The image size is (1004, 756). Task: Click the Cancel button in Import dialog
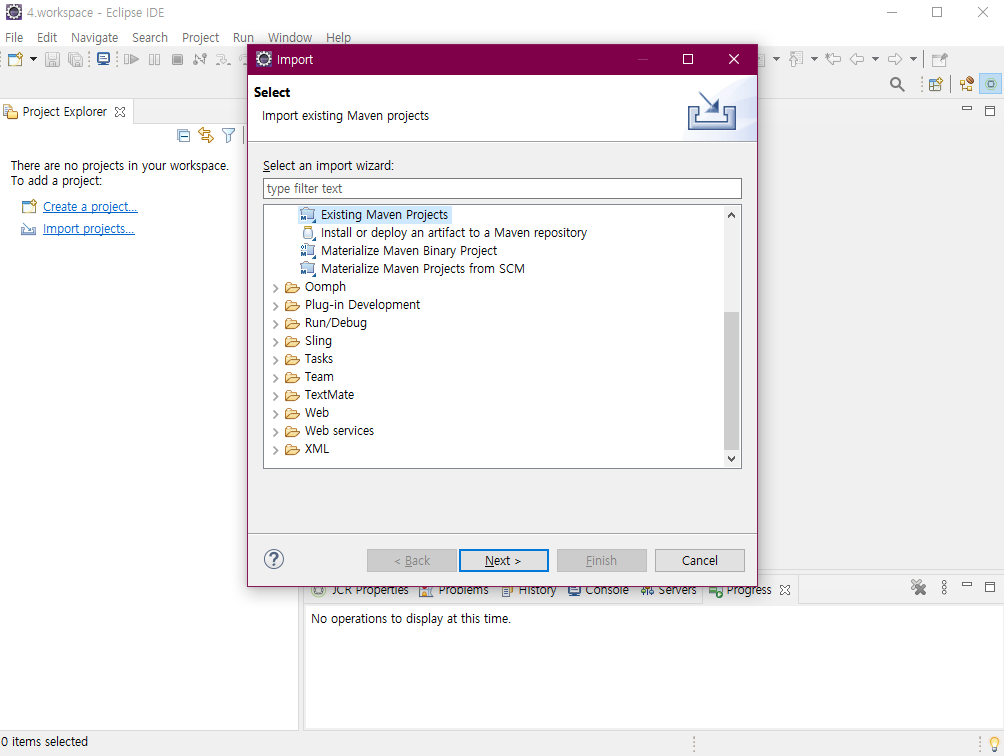(x=699, y=560)
